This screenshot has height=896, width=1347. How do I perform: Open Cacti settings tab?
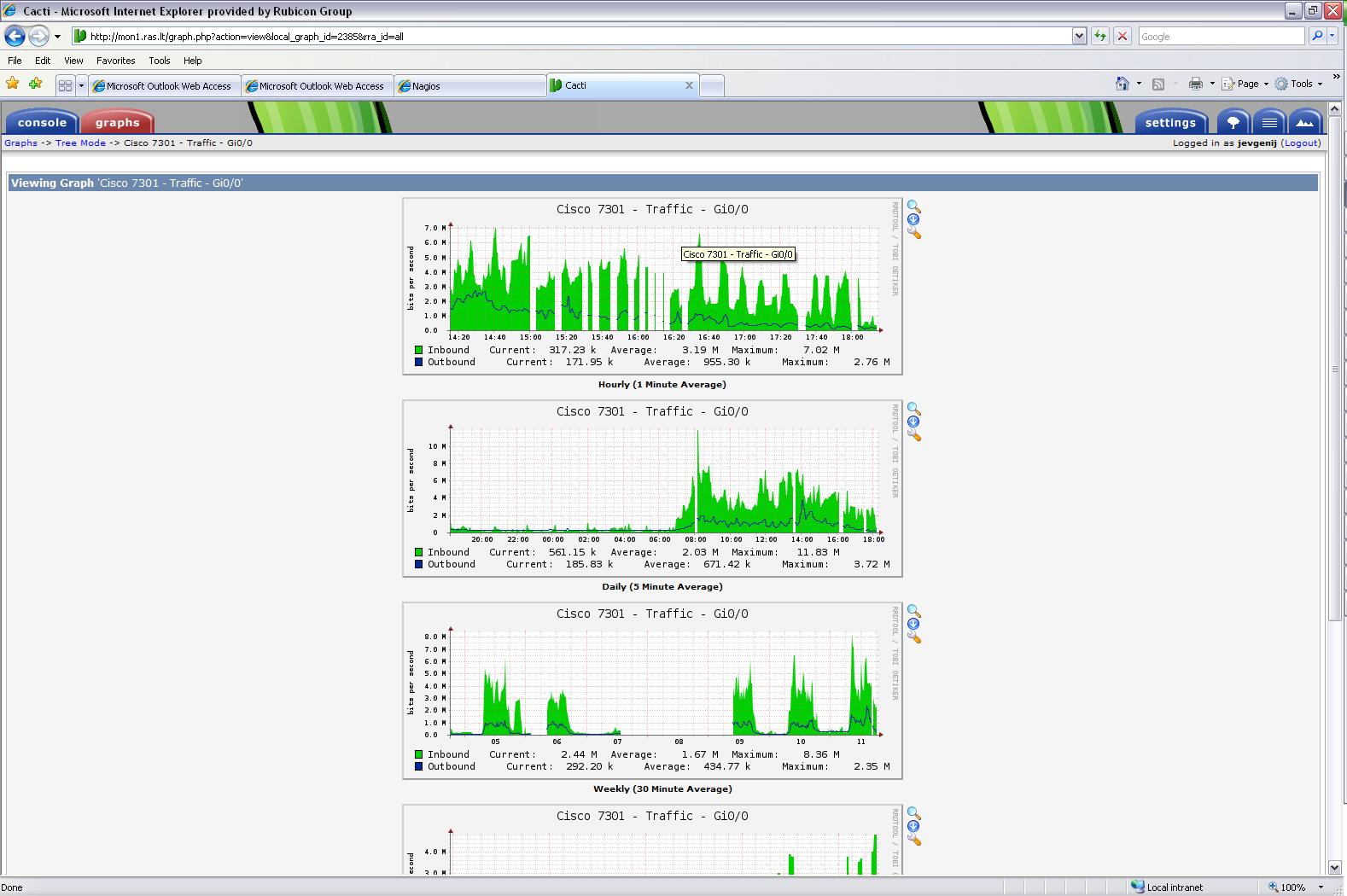(1170, 122)
